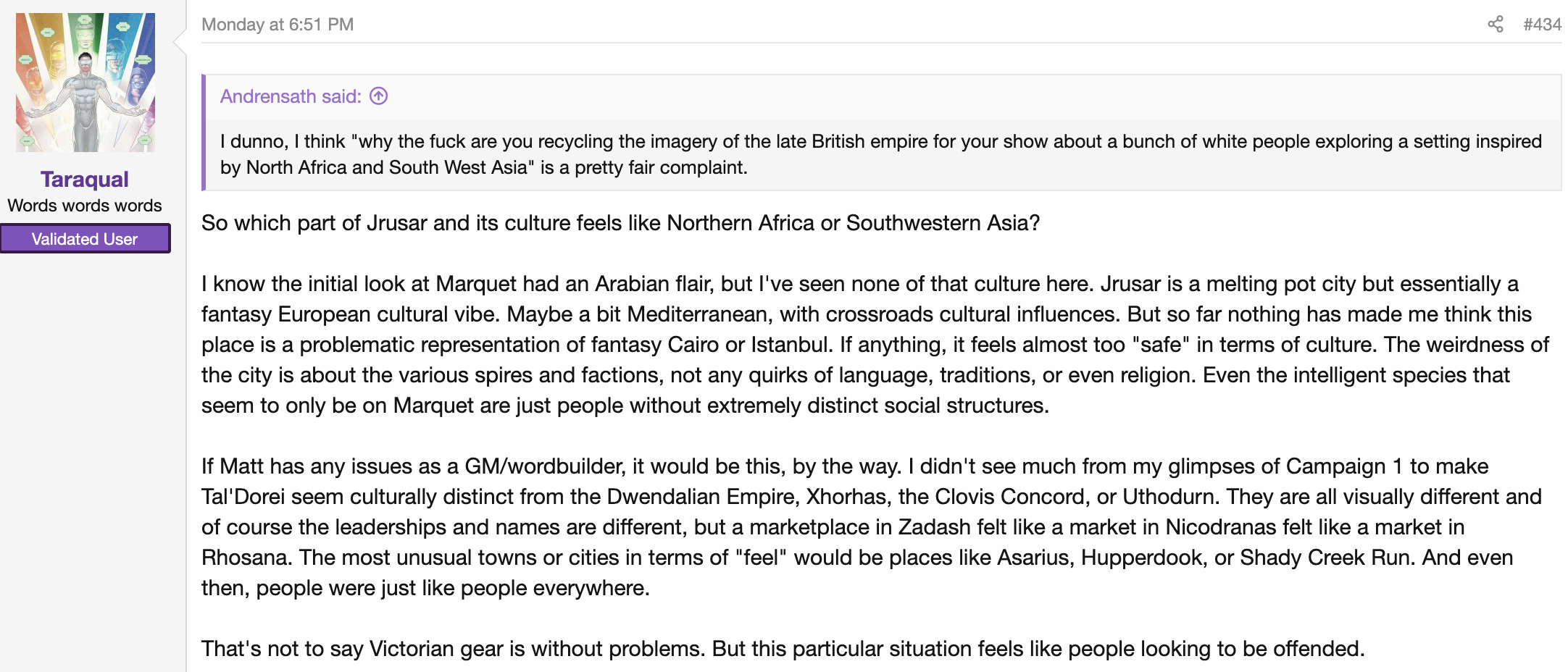Screen dimensions: 1568x672
Task: Click the paragraph starting If Matt has any issues
Action: [x=872, y=527]
